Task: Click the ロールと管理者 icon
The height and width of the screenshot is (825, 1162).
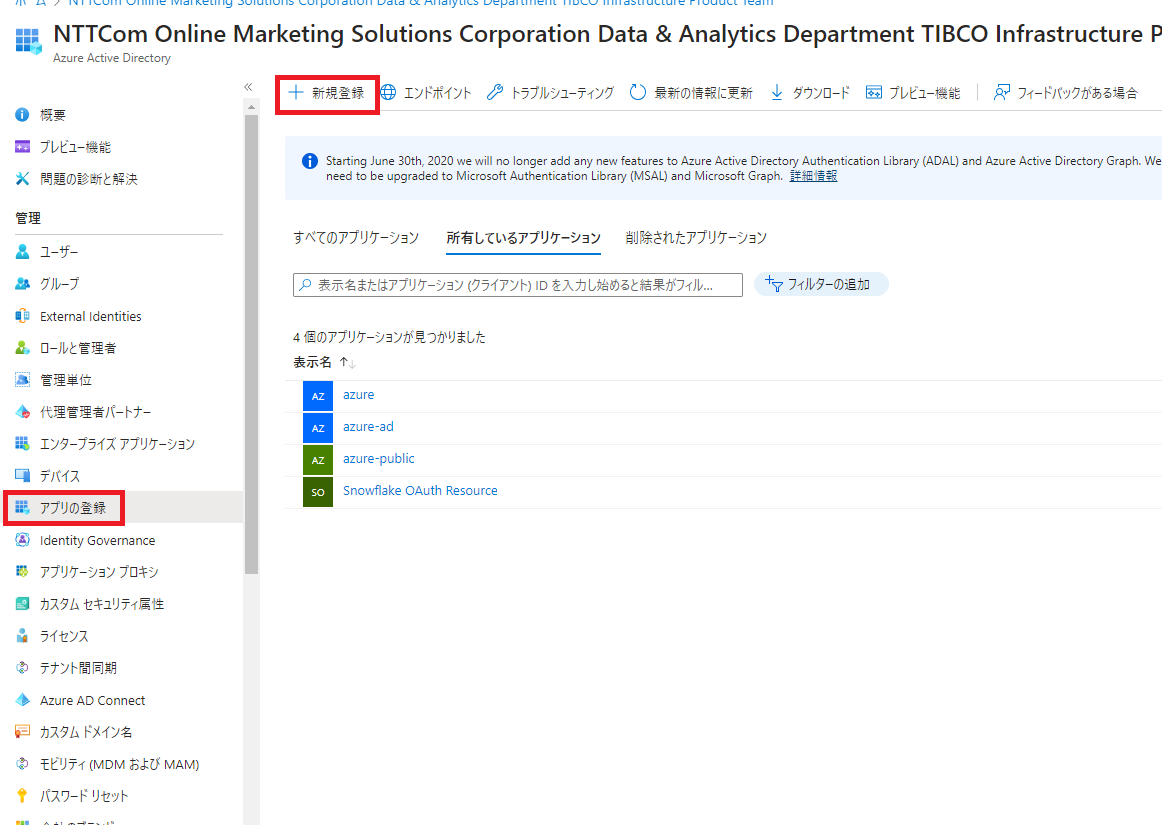Action: click(x=22, y=348)
